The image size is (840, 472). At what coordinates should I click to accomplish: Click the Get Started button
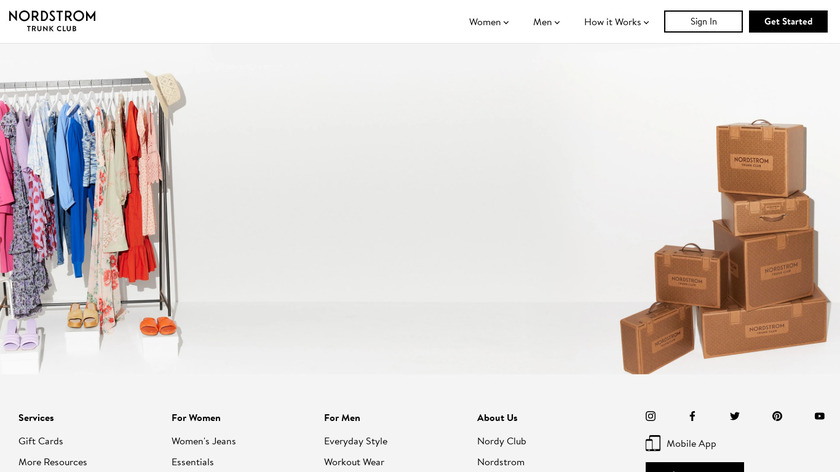(x=788, y=21)
